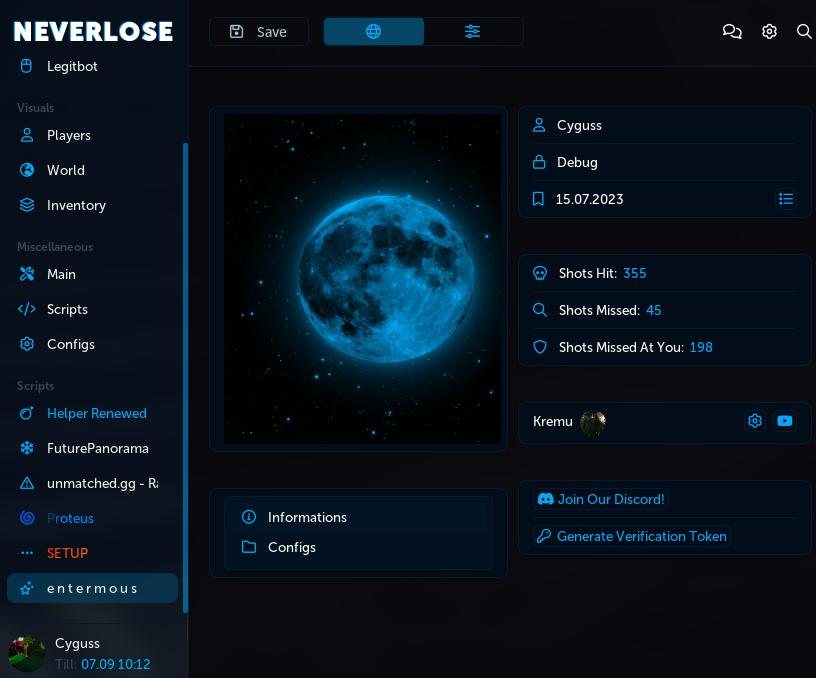Open the chat messages icon

coord(732,31)
